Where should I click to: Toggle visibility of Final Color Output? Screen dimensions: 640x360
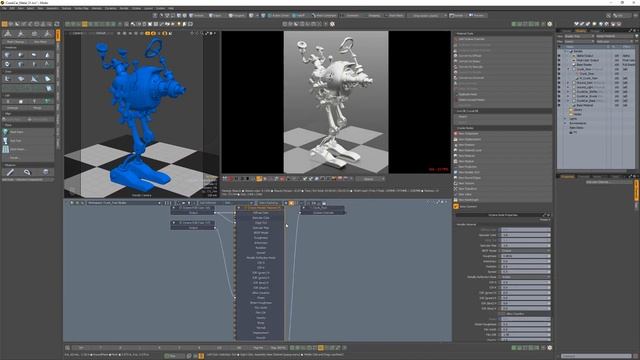[559, 60]
